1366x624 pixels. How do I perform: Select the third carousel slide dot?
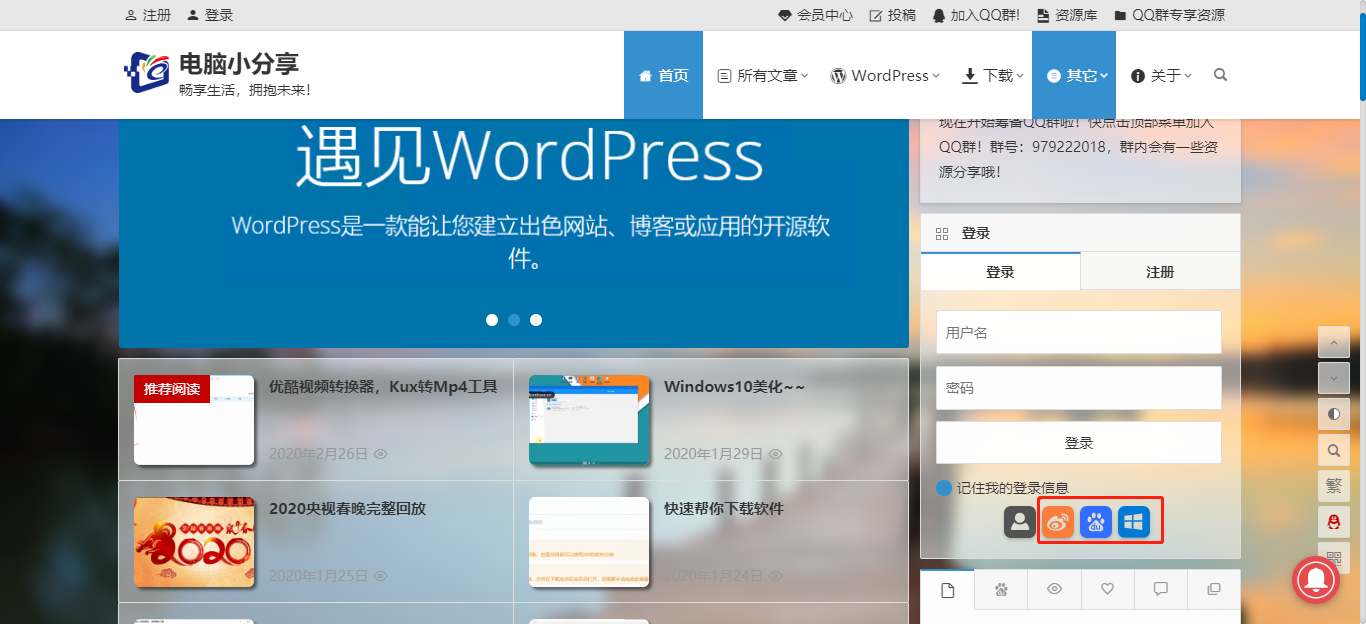[x=536, y=320]
